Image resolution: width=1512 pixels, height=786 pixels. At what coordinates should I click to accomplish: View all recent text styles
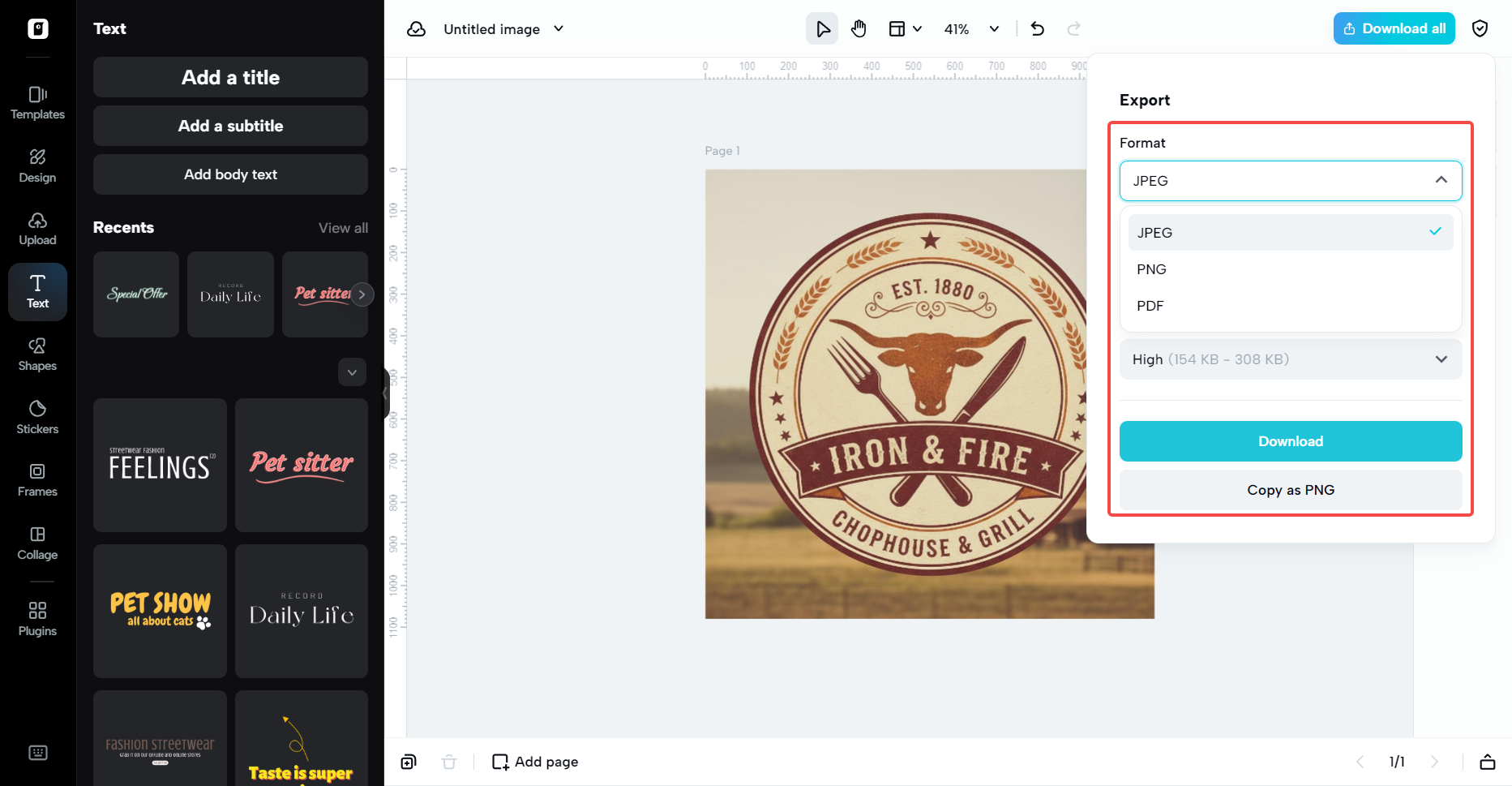tap(343, 228)
